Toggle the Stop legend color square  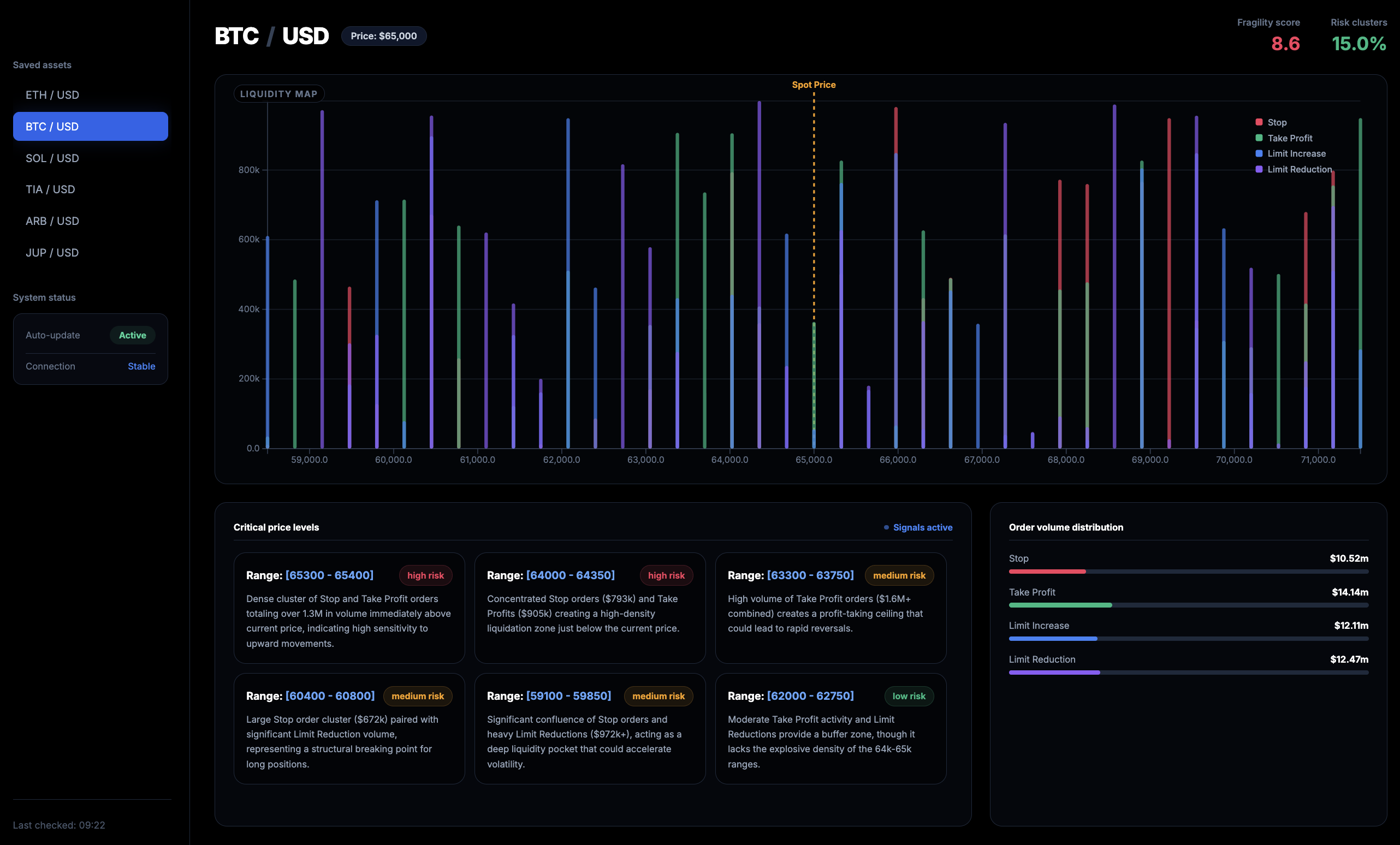1259,122
